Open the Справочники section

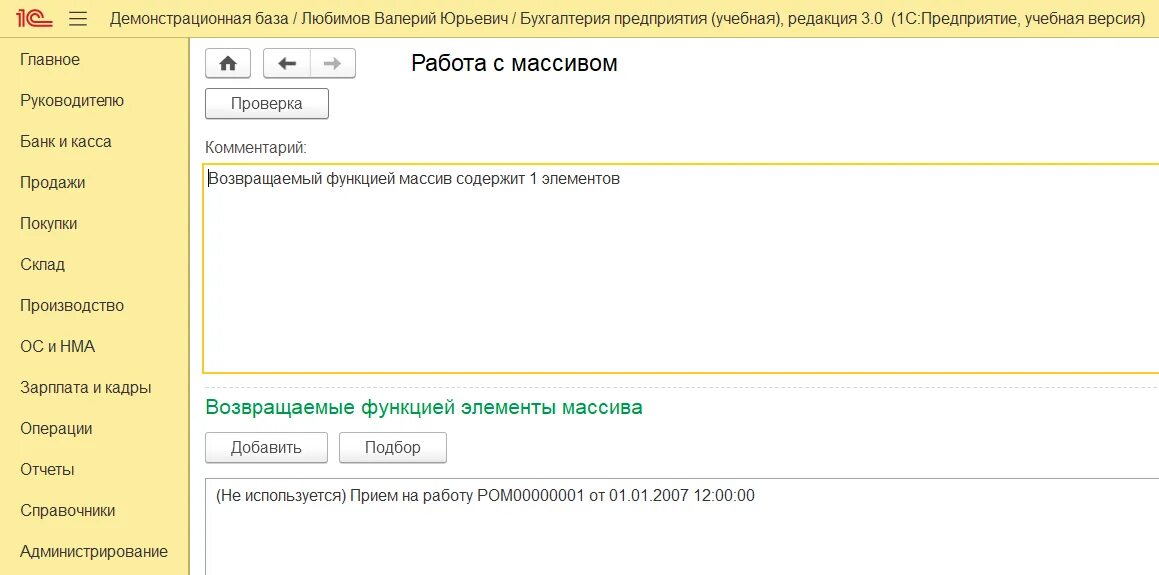point(68,511)
